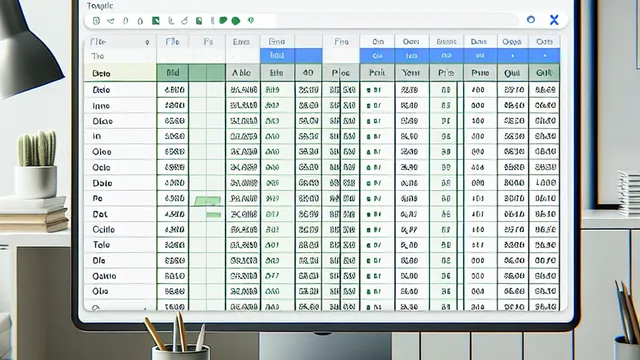Click the last small green toolbar icon
The width and height of the screenshot is (640, 360).
click(x=251, y=20)
